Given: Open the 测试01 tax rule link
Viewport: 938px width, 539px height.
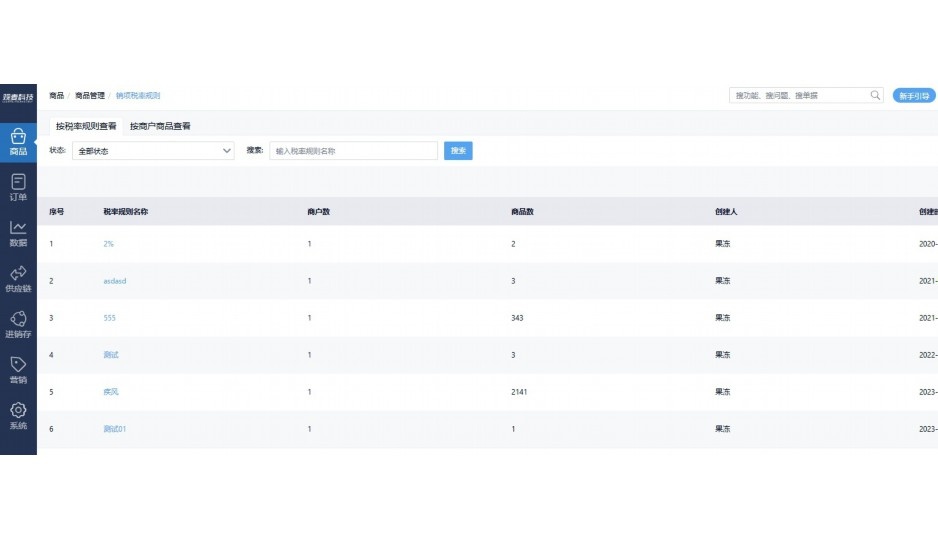Looking at the screenshot, I should tap(115, 429).
